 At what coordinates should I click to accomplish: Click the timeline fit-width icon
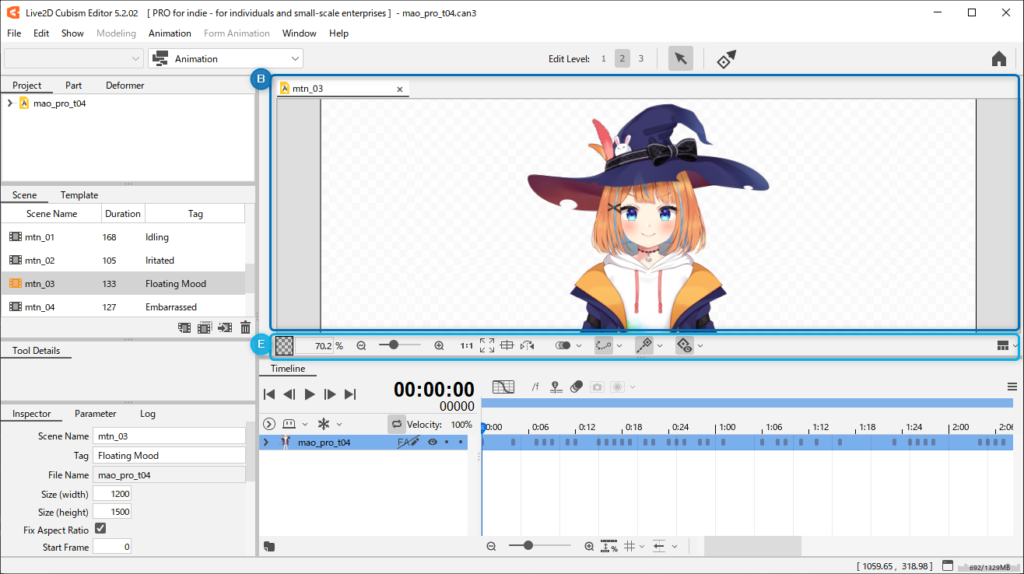pyautogui.click(x=609, y=547)
